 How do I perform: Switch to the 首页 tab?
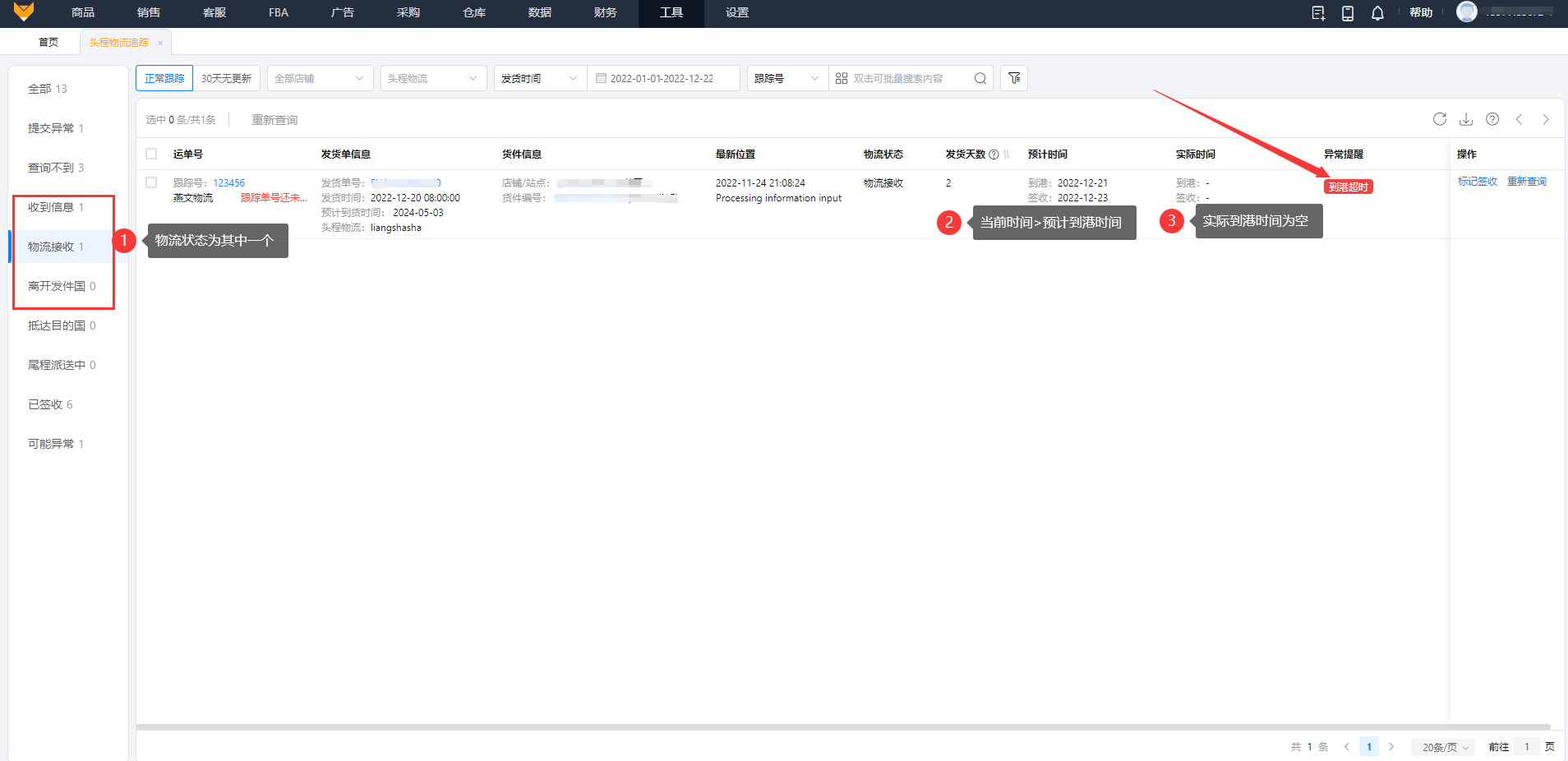pyautogui.click(x=48, y=43)
